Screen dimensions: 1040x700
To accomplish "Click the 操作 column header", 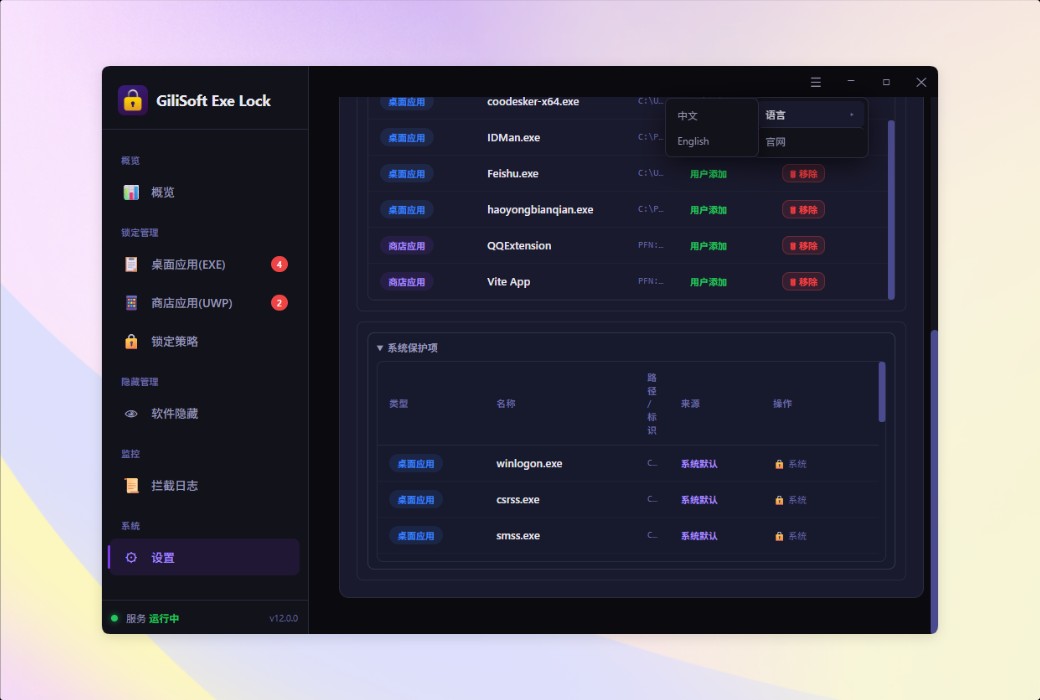I will (x=782, y=403).
